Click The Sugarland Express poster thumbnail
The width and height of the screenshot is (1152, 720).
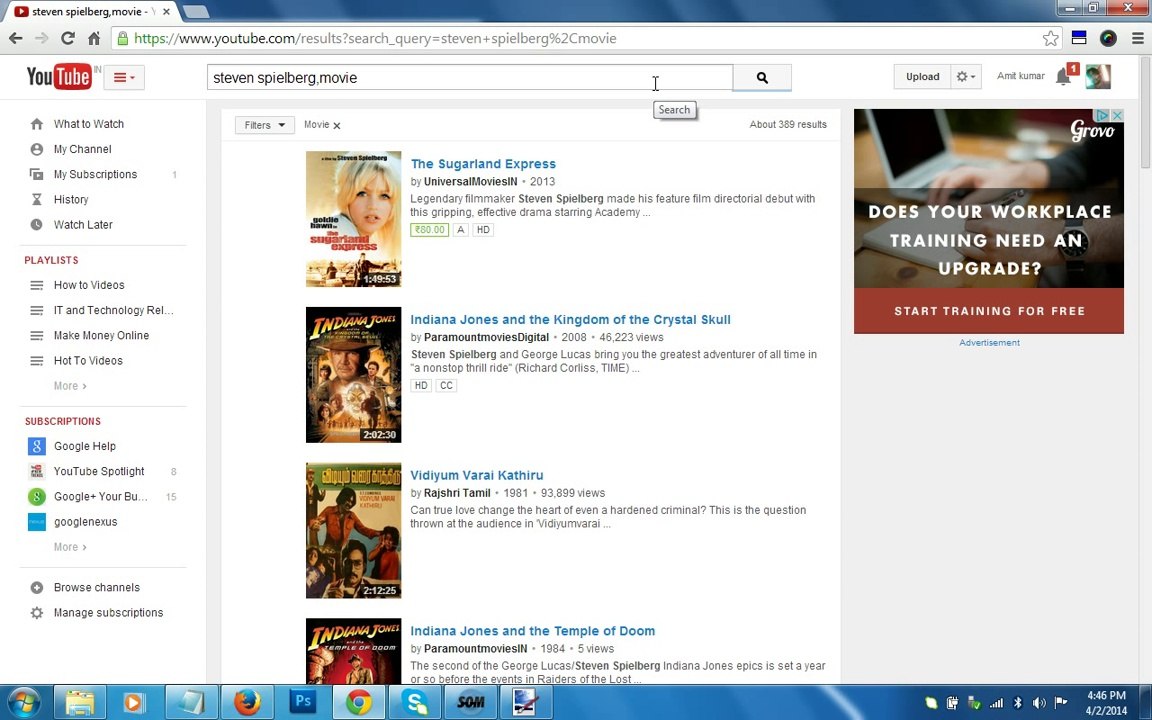click(x=353, y=219)
